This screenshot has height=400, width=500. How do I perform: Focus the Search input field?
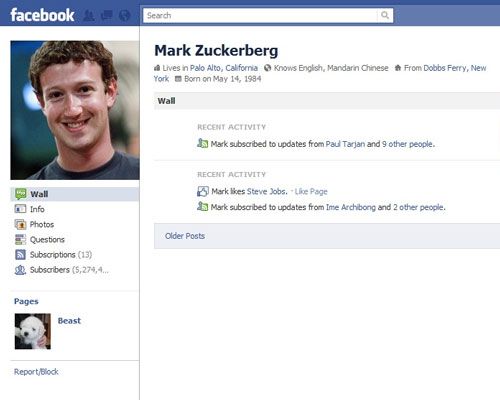coord(261,15)
